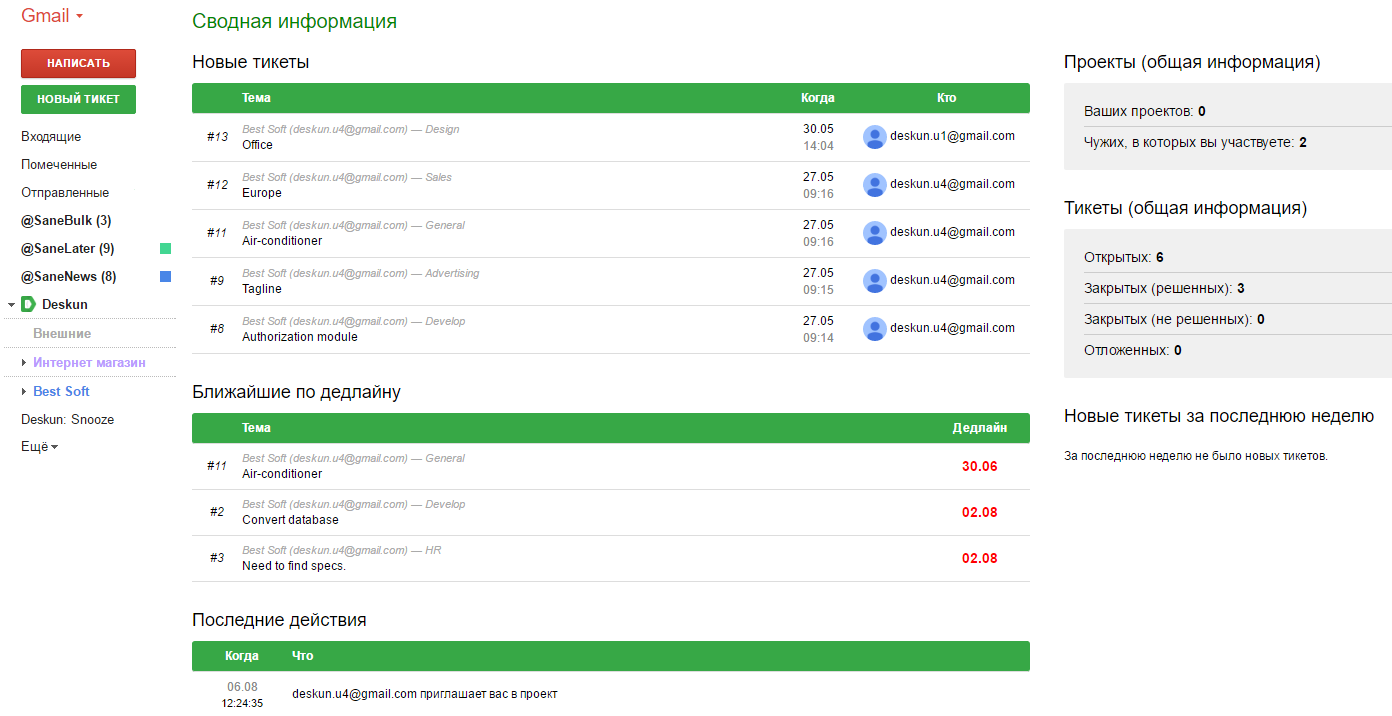Click the blue label square next to @SaneNews

(x=164, y=276)
